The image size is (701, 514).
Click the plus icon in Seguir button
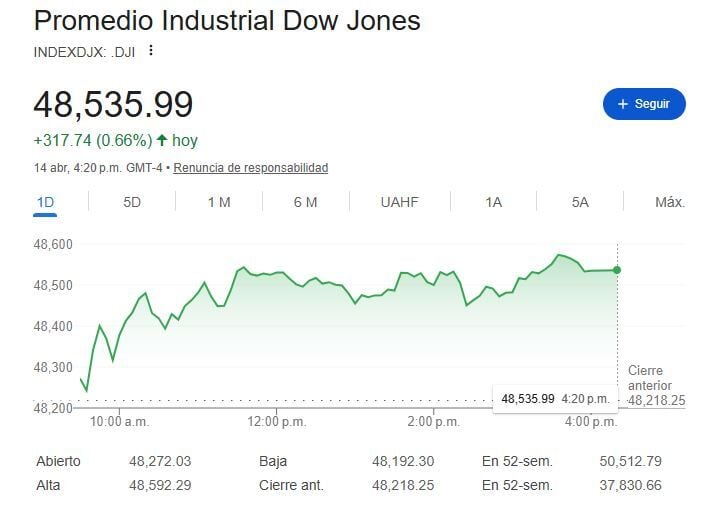tap(622, 104)
